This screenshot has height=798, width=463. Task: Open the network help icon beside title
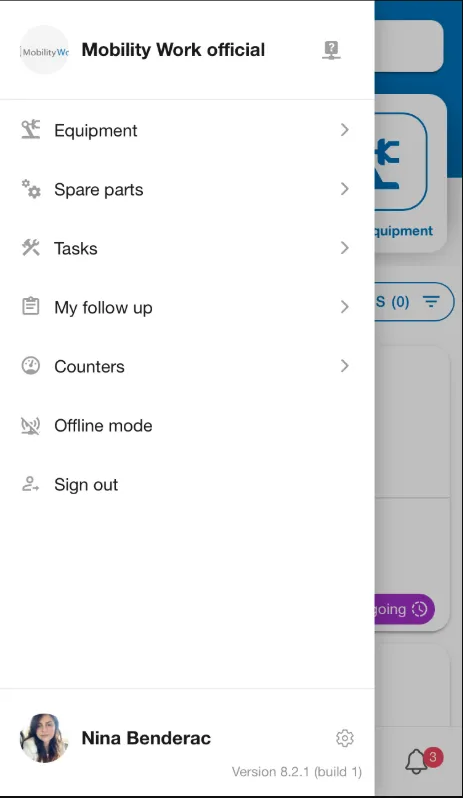point(331,50)
